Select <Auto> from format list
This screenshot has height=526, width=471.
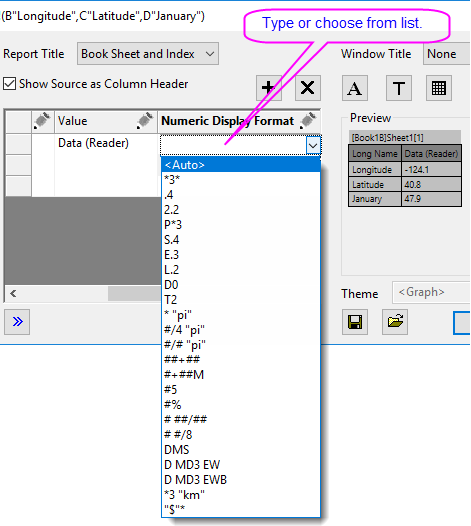click(241, 165)
